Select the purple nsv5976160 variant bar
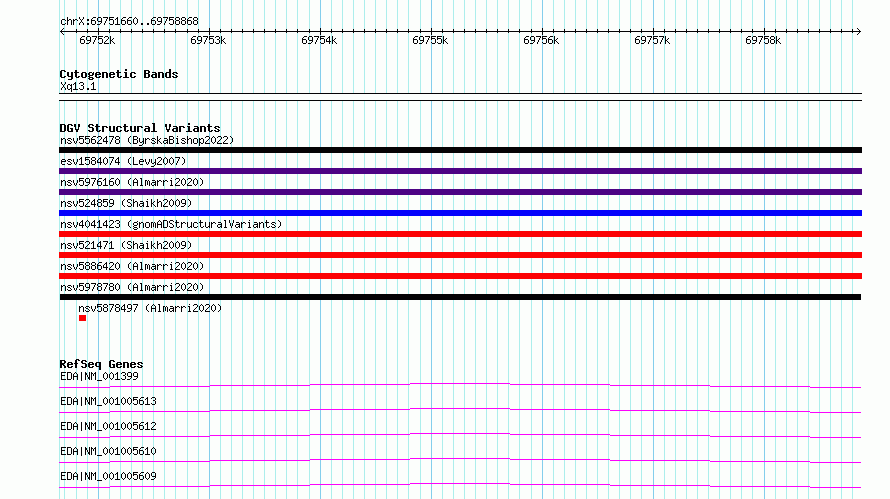The height and width of the screenshot is (499, 890). pyautogui.click(x=460, y=192)
